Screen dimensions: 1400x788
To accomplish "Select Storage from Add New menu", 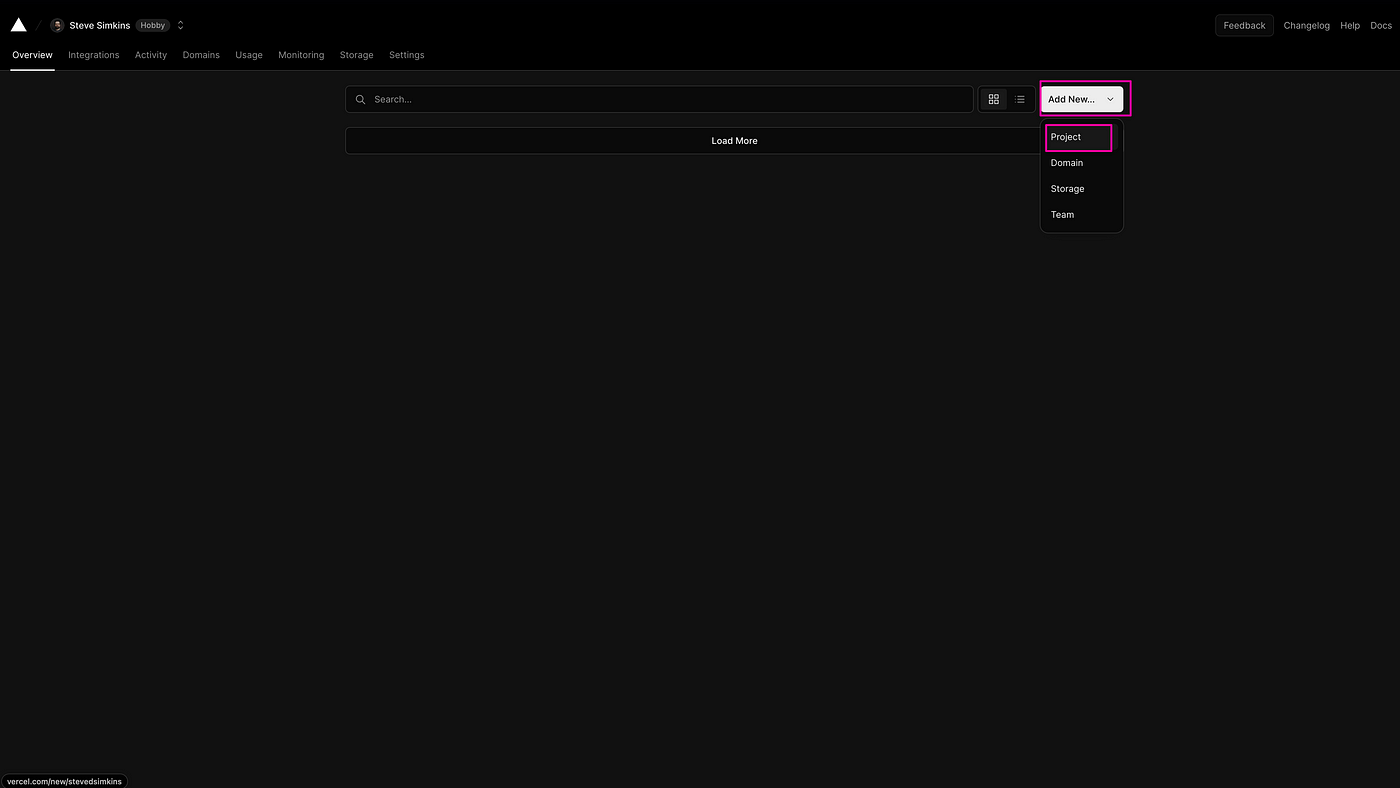I will pyautogui.click(x=1081, y=189).
